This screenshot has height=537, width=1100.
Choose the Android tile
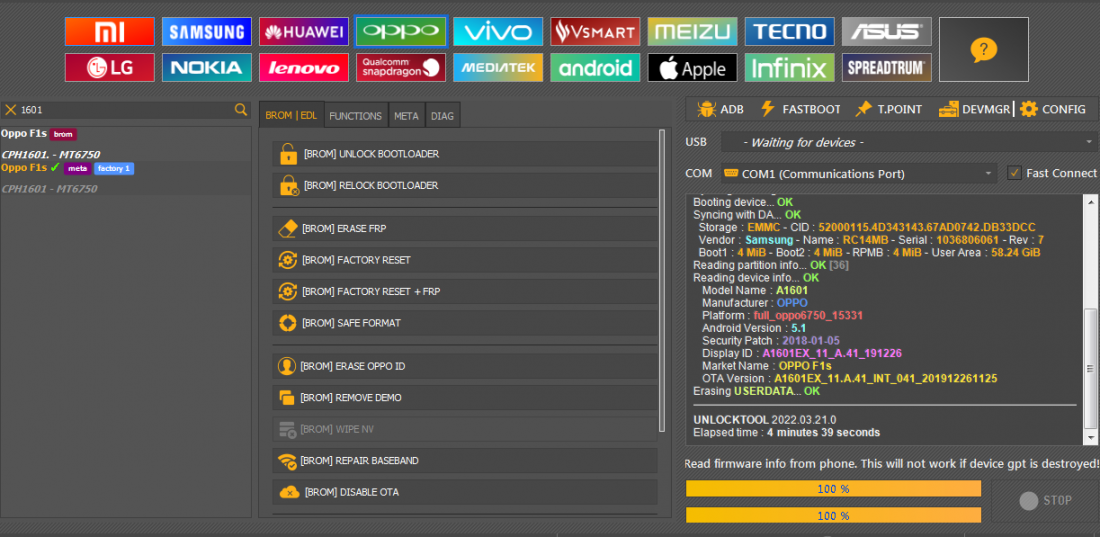(x=595, y=67)
